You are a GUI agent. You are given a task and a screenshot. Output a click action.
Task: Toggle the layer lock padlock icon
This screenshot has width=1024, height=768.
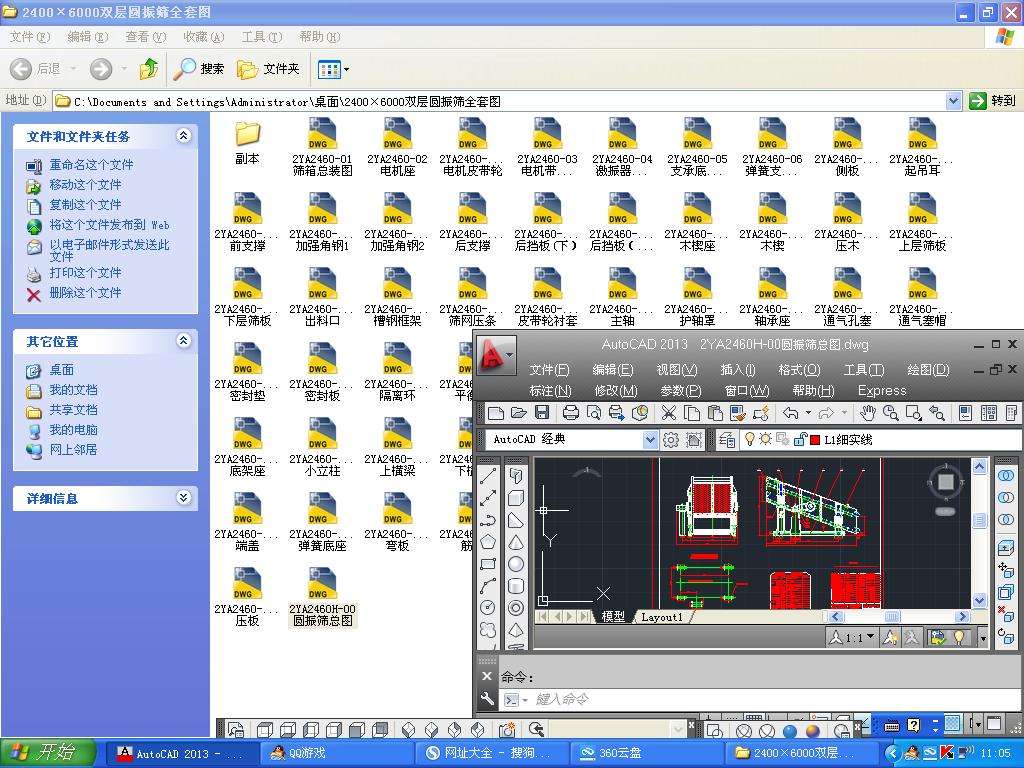(798, 440)
